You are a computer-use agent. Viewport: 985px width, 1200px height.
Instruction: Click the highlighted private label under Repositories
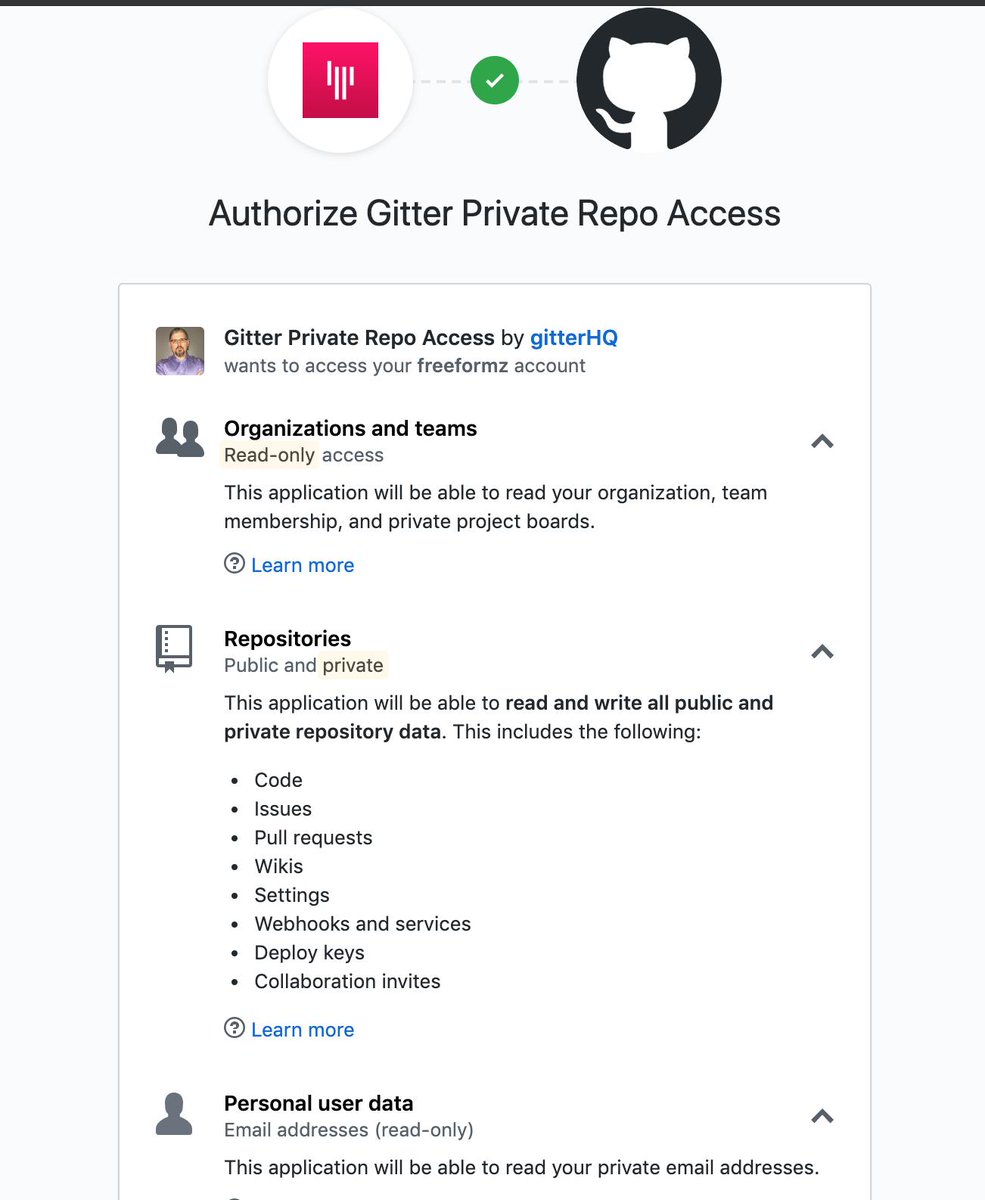pyautogui.click(x=352, y=665)
